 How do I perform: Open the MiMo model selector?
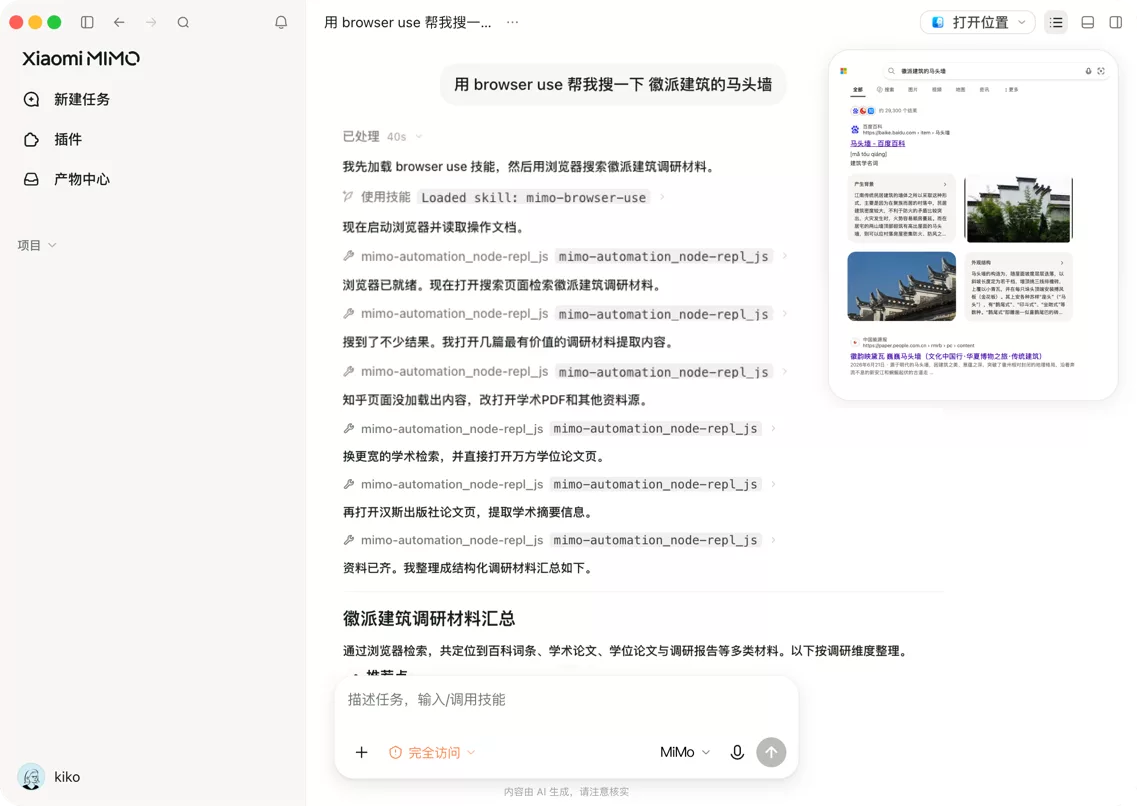685,752
